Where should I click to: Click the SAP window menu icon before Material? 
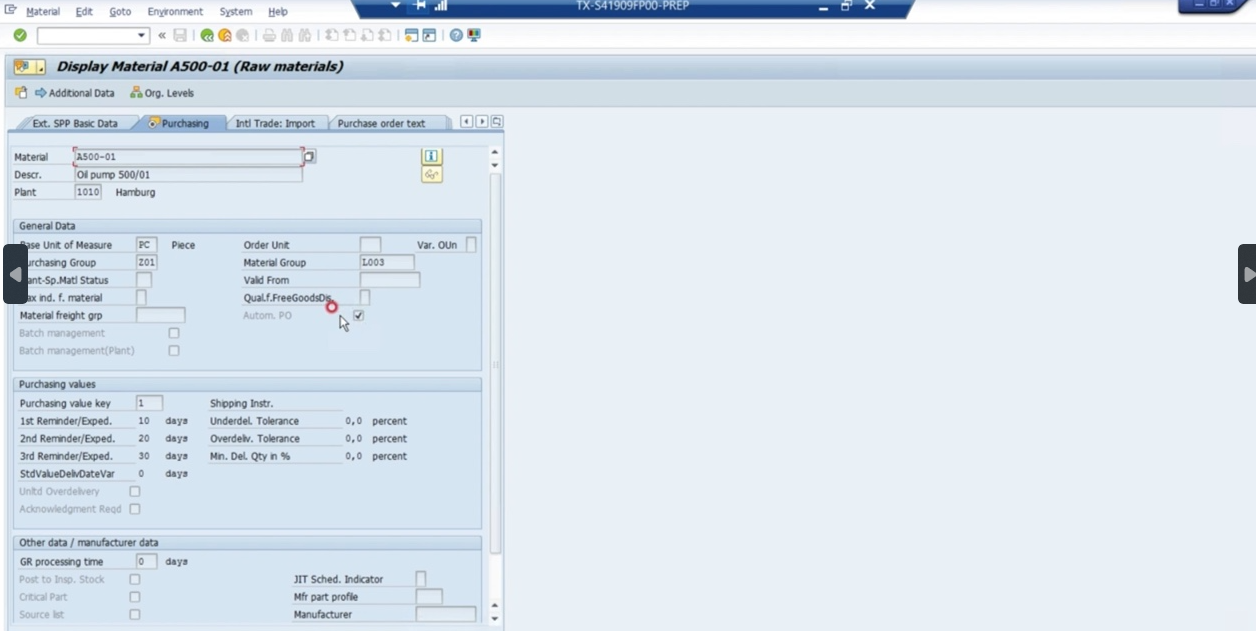pyautogui.click(x=10, y=11)
